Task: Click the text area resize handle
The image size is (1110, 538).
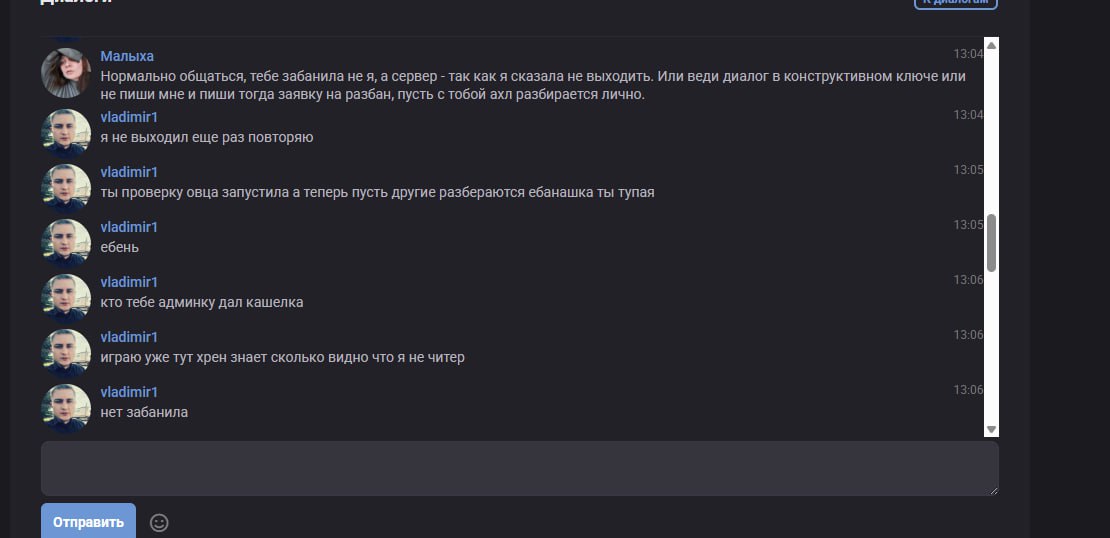Action: point(993,490)
